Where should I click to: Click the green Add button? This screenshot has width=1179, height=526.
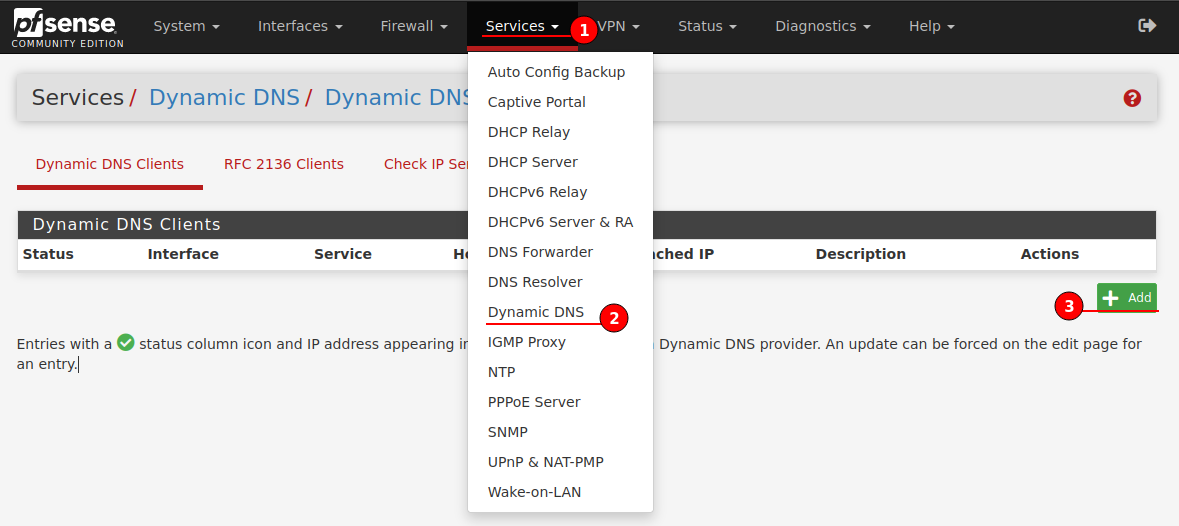(1126, 298)
